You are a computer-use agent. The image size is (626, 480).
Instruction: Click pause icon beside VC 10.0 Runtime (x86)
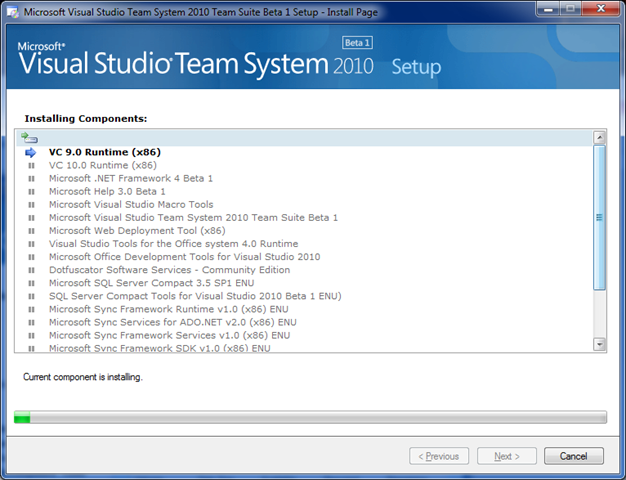click(x=31, y=165)
